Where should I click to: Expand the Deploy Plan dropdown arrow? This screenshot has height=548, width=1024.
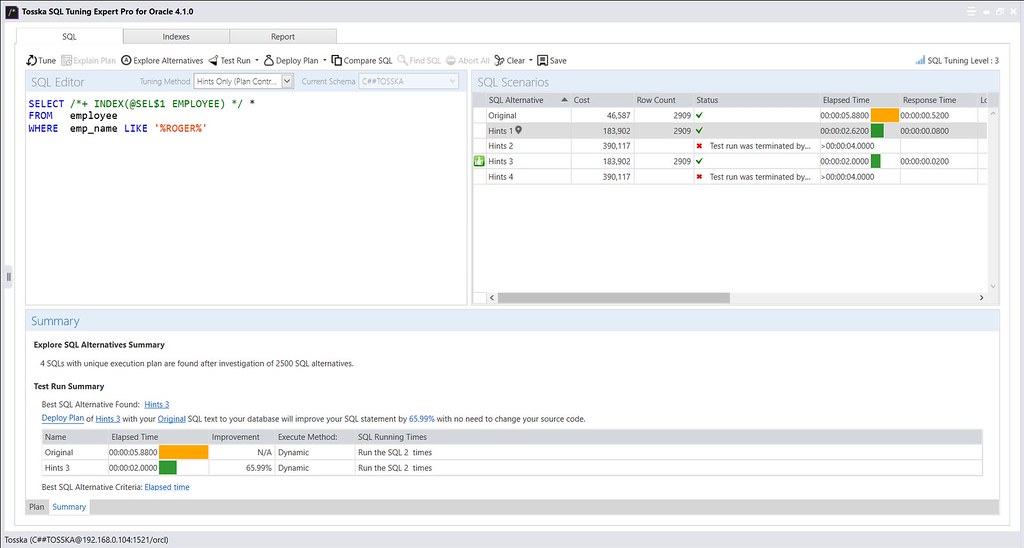tap(325, 60)
